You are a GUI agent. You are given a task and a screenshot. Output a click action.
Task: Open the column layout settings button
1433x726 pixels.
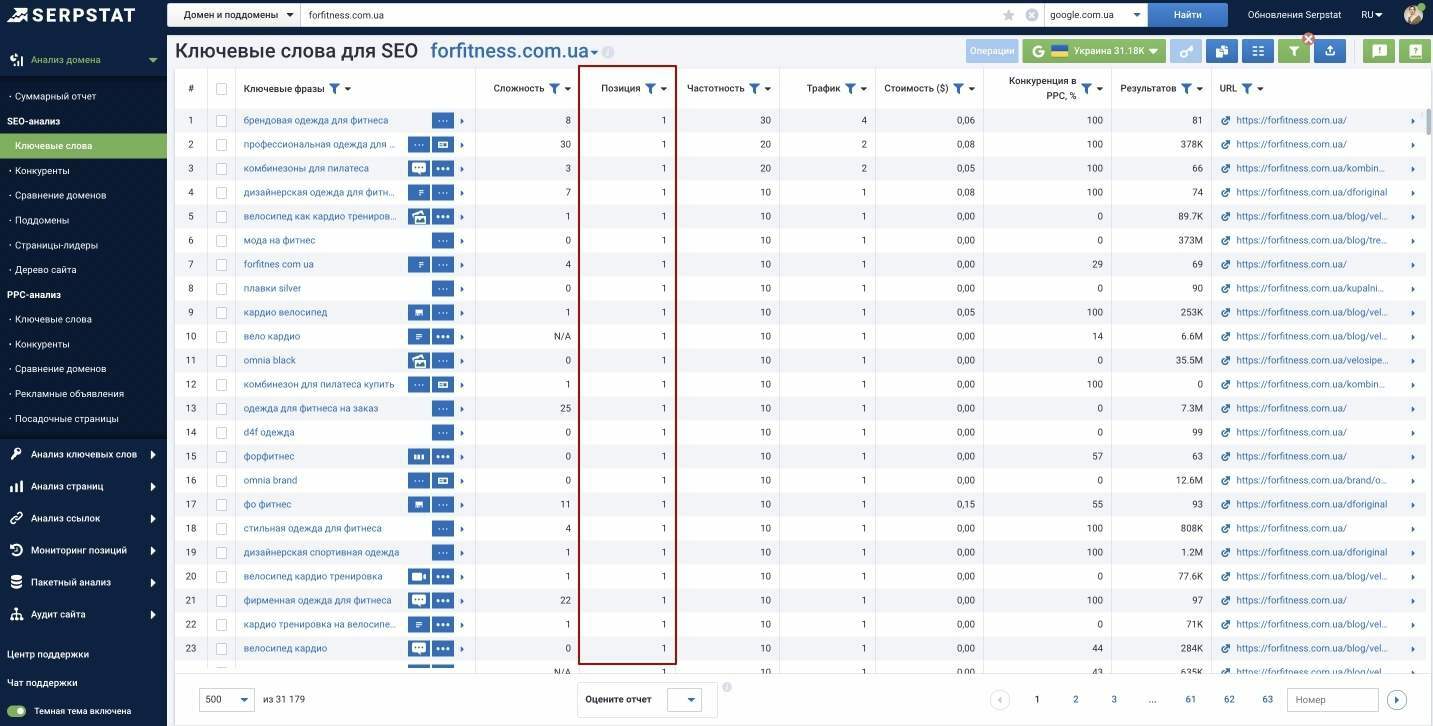1258,51
